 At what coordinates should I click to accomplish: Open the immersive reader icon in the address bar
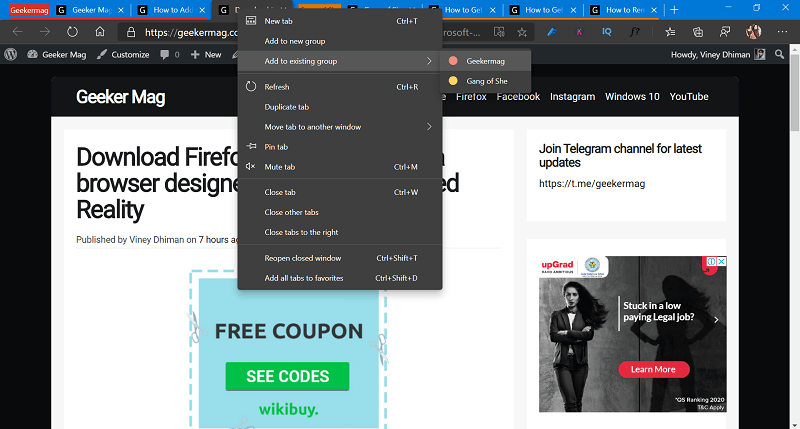[x=499, y=32]
